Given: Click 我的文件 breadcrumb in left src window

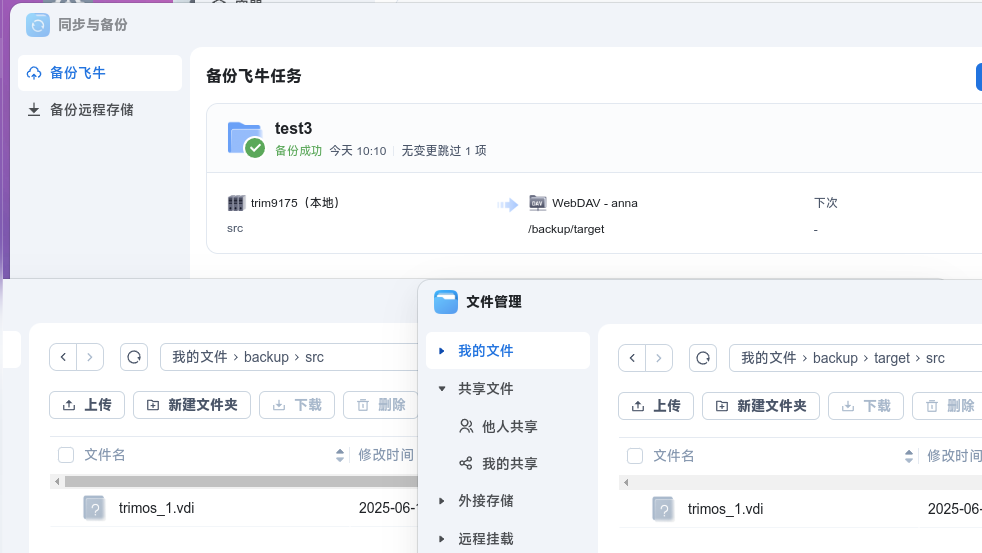Looking at the screenshot, I should (200, 357).
